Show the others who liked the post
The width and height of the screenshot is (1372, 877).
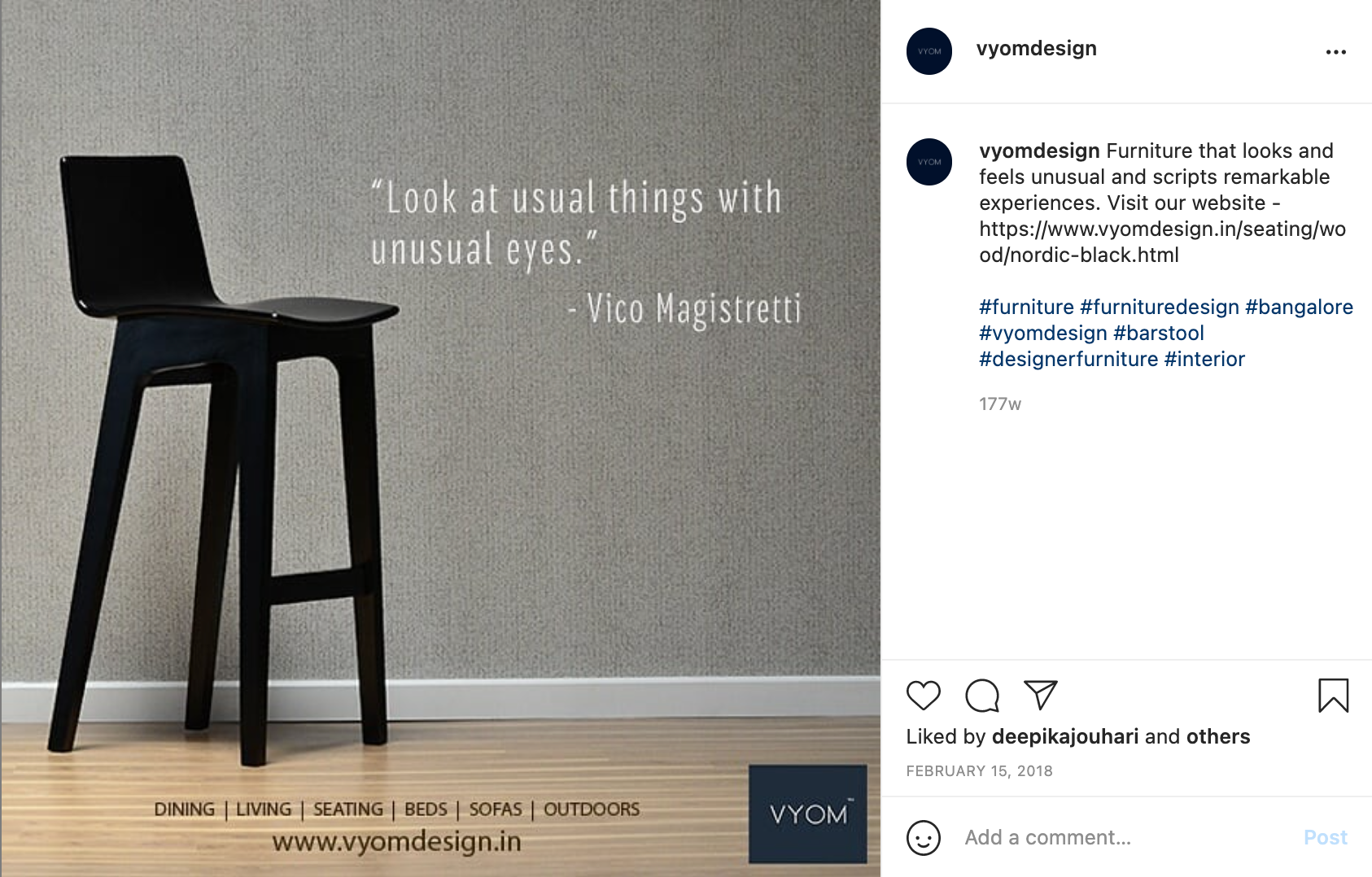click(x=1217, y=737)
